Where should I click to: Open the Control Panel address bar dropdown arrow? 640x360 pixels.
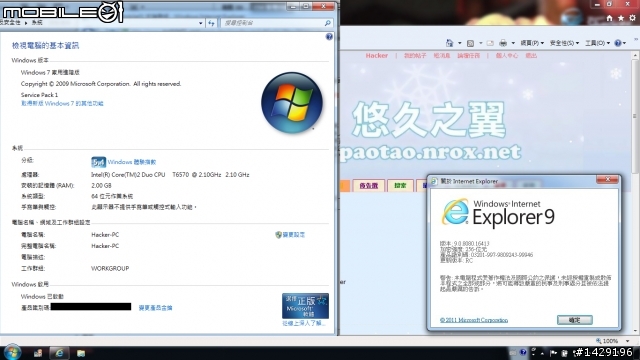200,23
